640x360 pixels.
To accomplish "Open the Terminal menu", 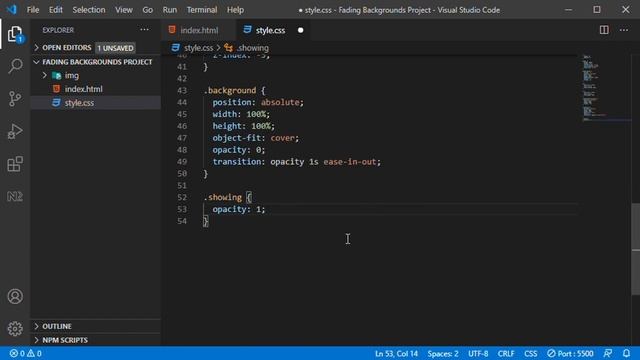I will 202,10.
